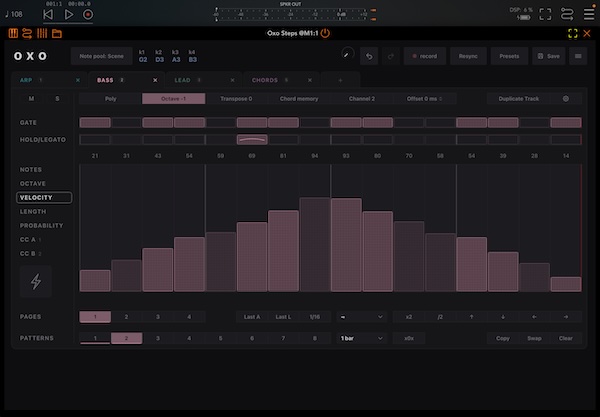Image resolution: width=600 pixels, height=417 pixels.
Task: Close the ARP track tab
Action: (78, 80)
